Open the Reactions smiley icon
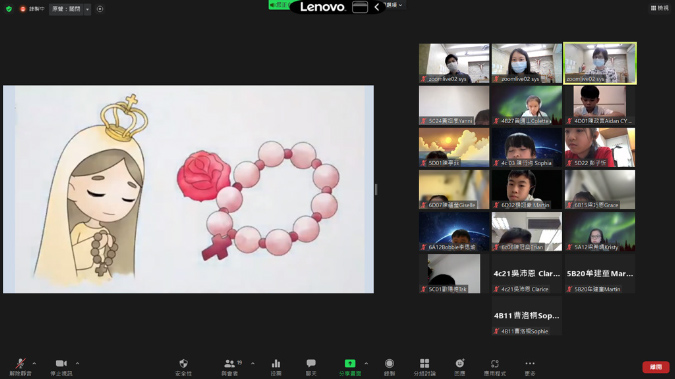Screen dimensions: 675x379 tap(460, 367)
